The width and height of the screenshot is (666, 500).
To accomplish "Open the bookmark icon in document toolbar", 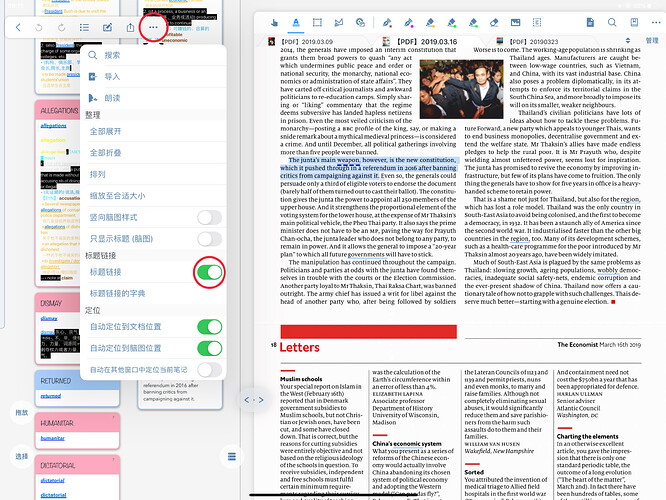I will coord(634,23).
